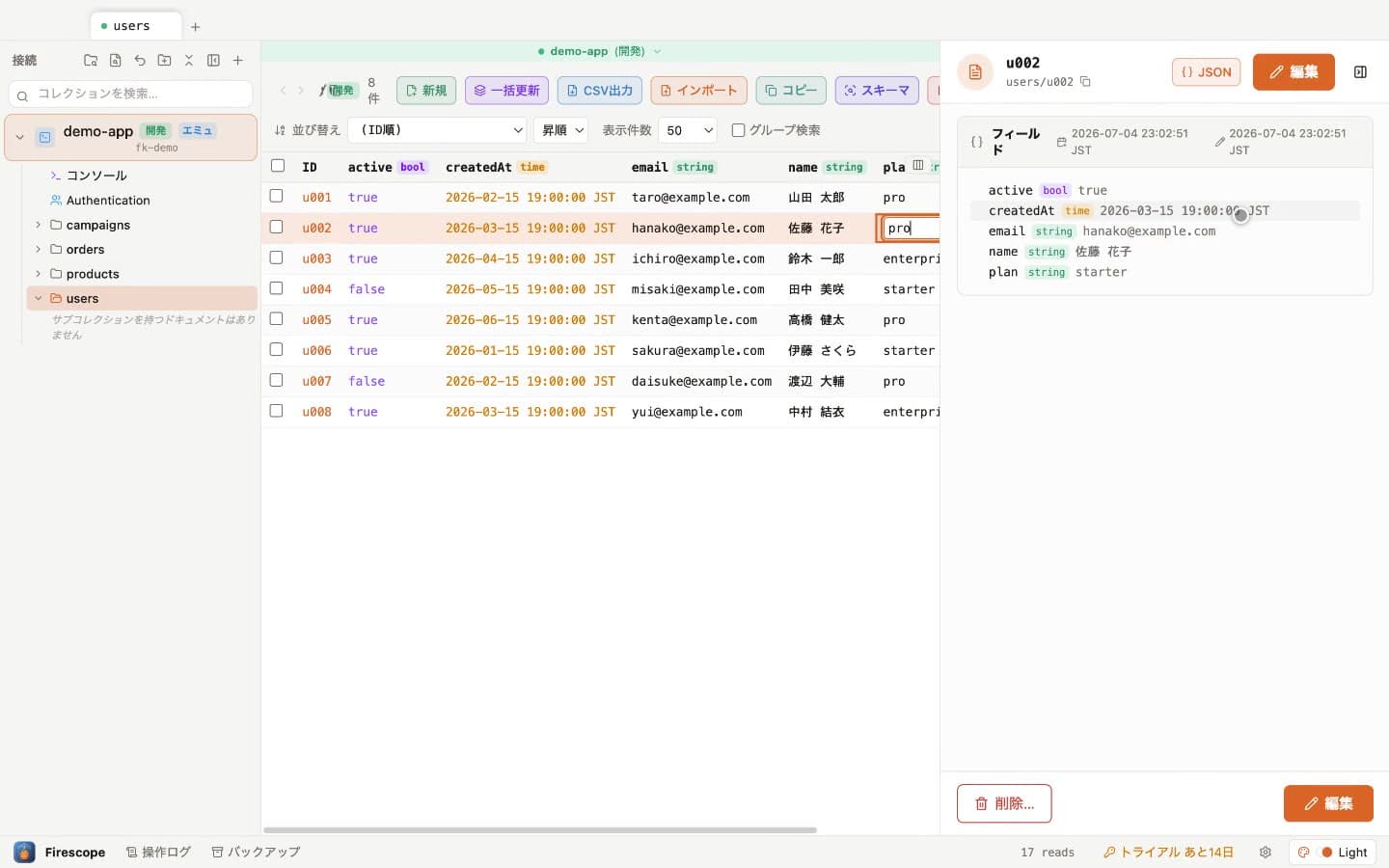Check the checkbox for row u002
This screenshot has height=868, width=1389.
point(276,227)
